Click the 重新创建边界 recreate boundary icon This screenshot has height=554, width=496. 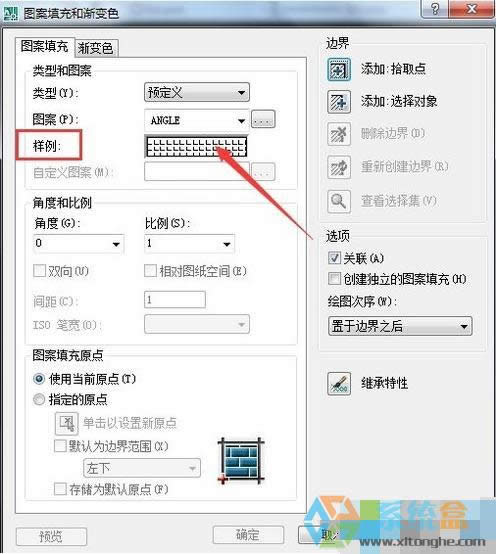point(339,167)
